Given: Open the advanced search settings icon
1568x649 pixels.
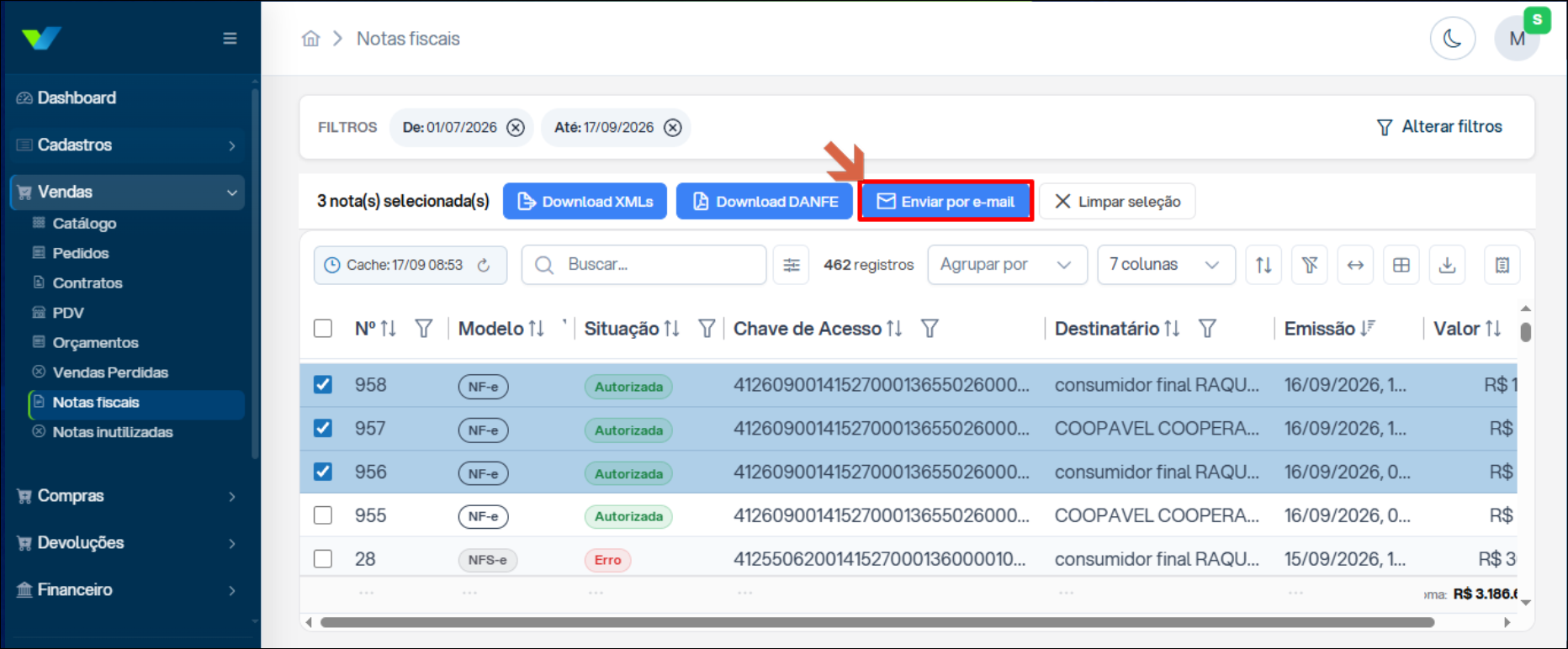Looking at the screenshot, I should tap(792, 266).
